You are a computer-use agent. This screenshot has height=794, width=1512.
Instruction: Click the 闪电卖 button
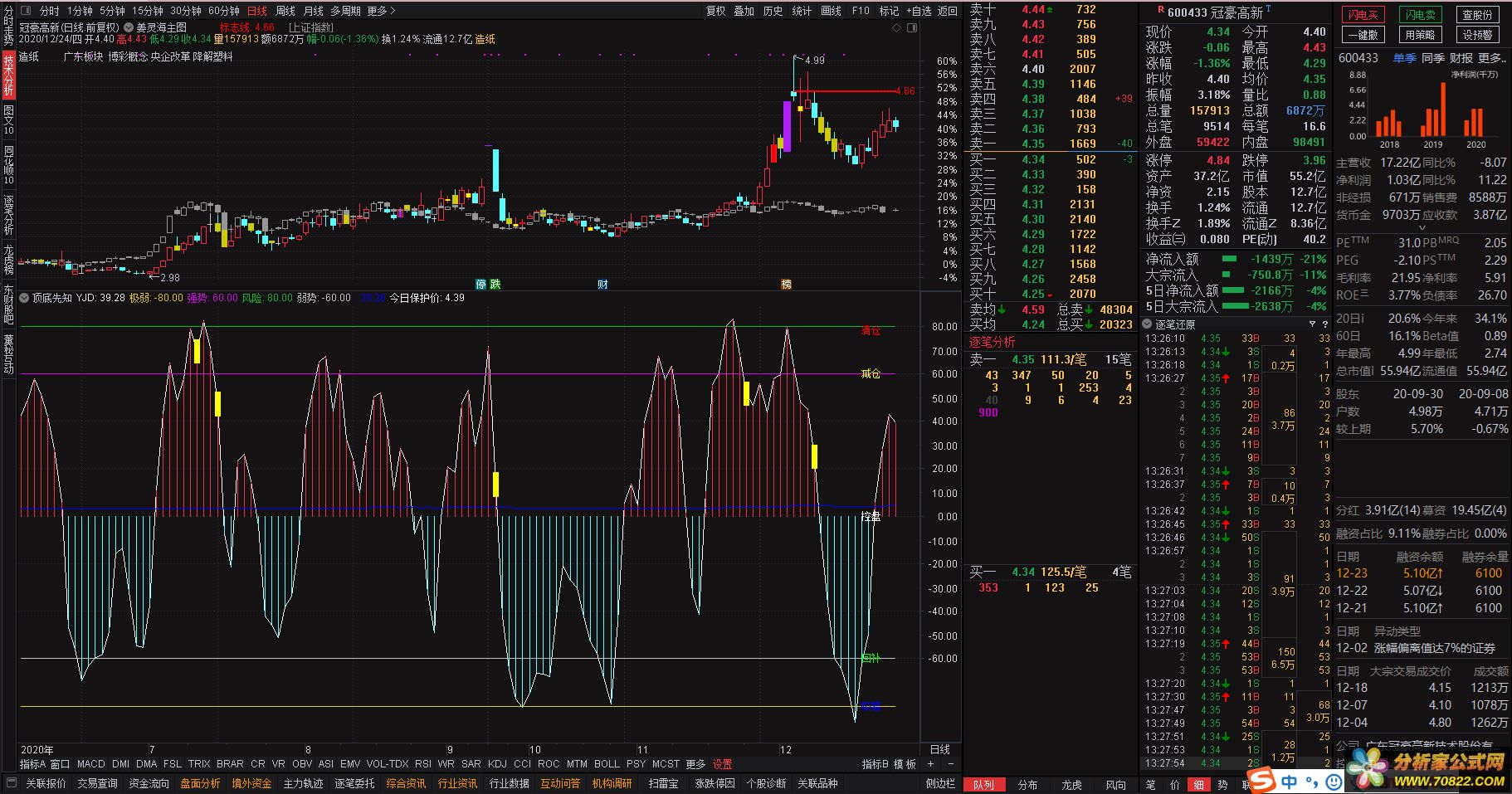coord(1420,15)
